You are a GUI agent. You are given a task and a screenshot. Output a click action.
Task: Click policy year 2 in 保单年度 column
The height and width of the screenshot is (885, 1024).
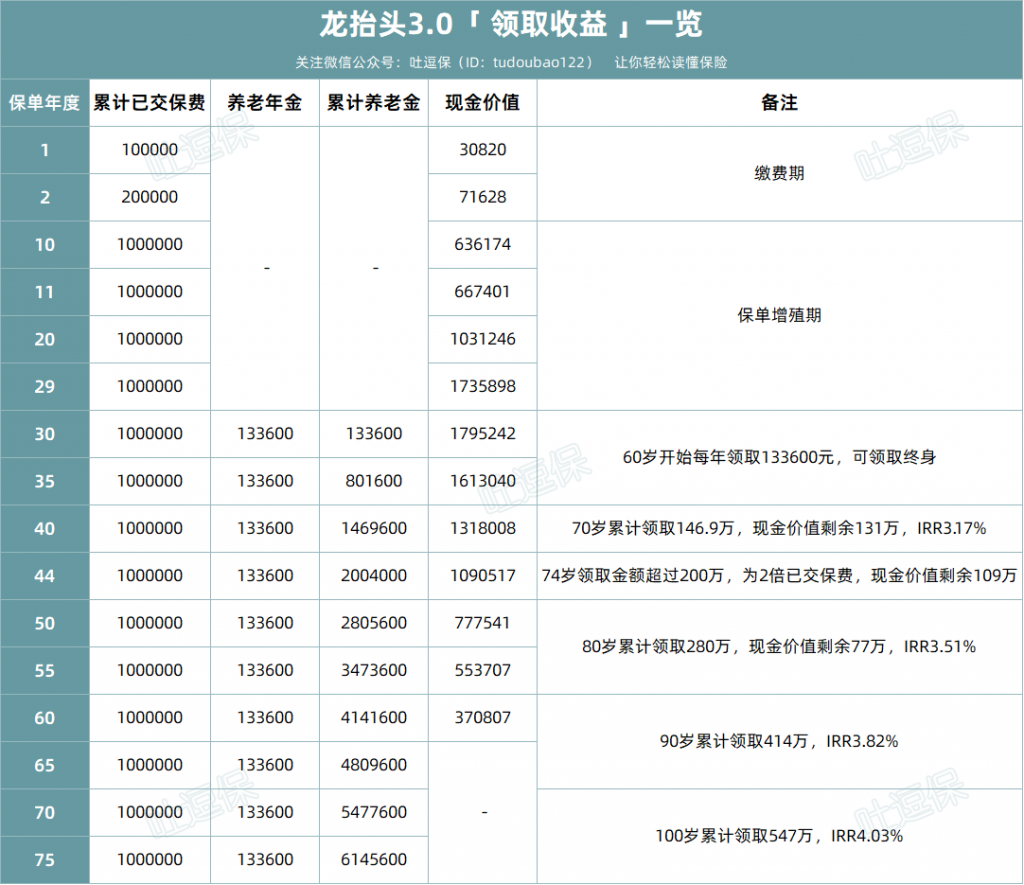pos(44,197)
